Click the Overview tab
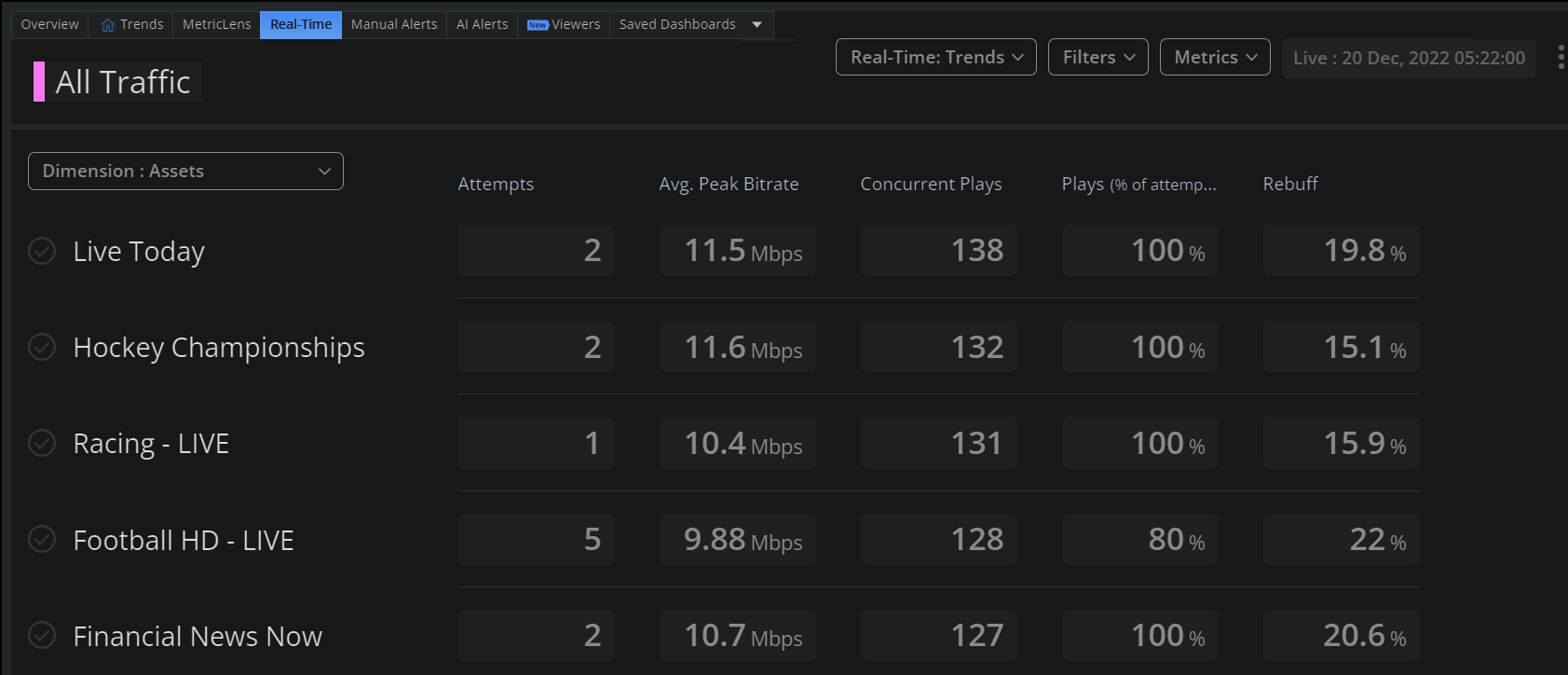The image size is (1568, 675). coord(50,25)
